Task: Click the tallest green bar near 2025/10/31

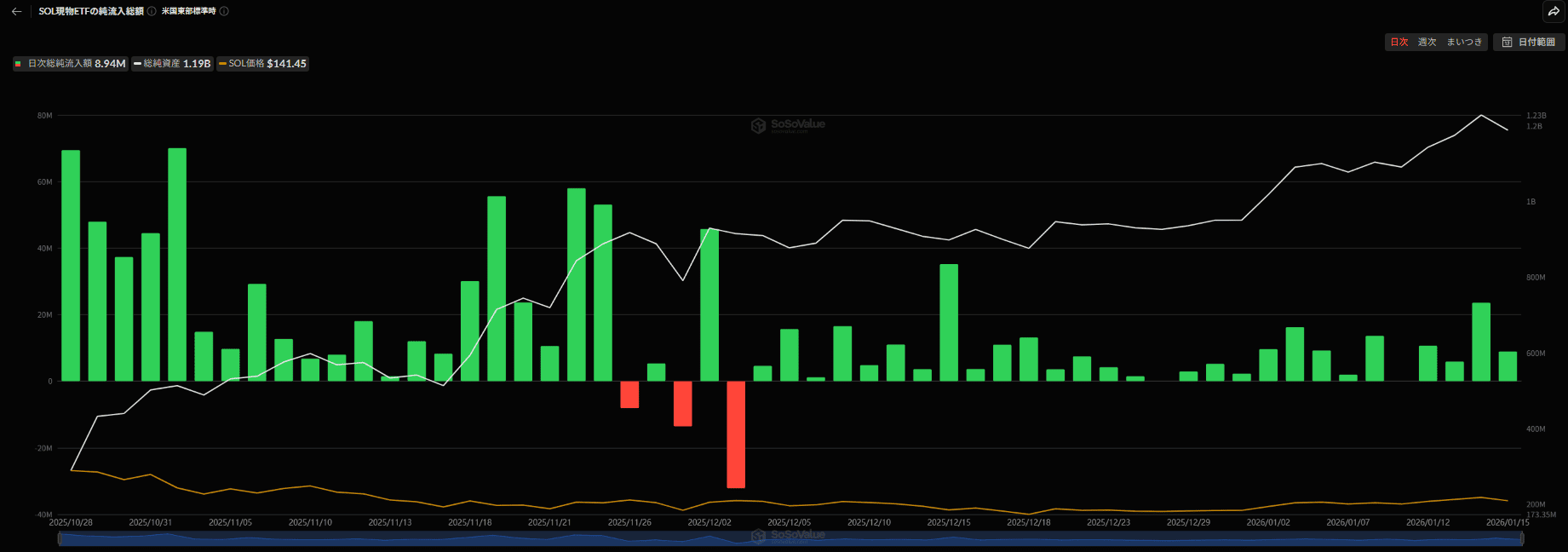Action: coord(177,264)
